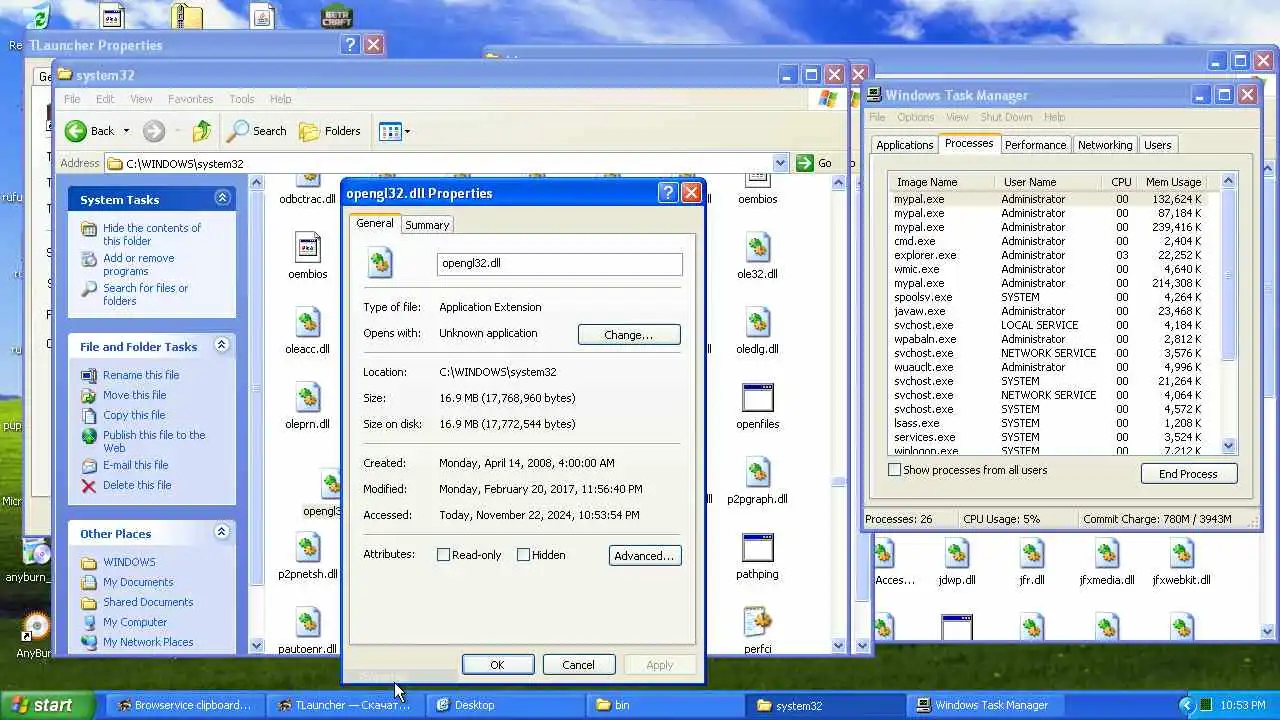
Task: Click Delete this file task link
Action: (x=137, y=485)
